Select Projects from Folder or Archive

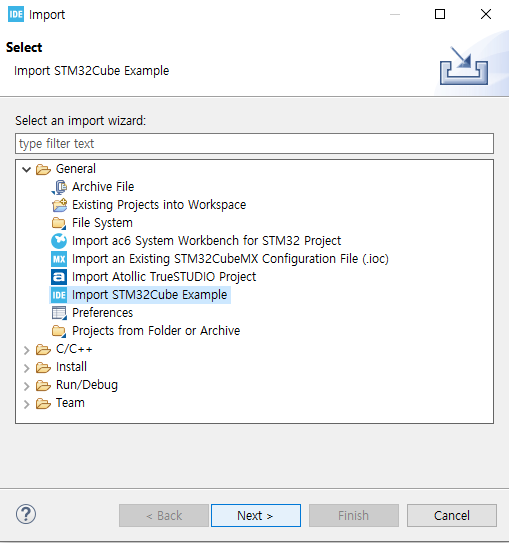(156, 331)
